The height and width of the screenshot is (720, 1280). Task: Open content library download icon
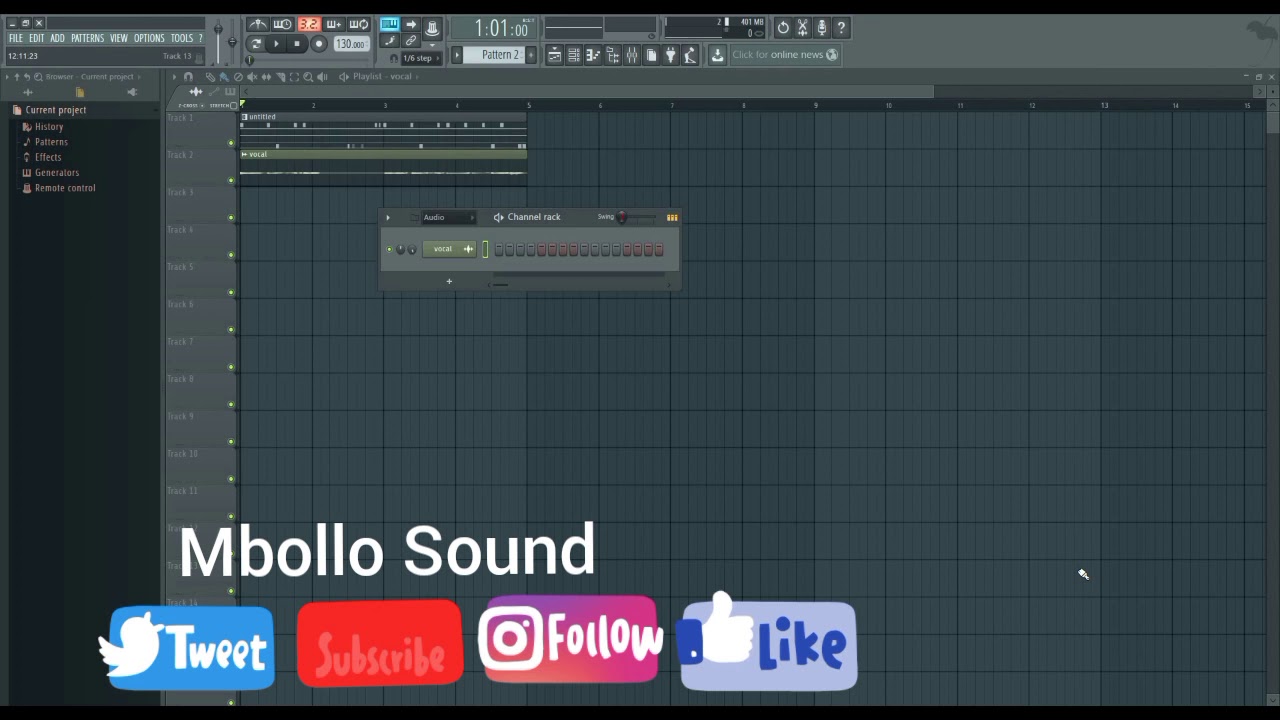[717, 55]
